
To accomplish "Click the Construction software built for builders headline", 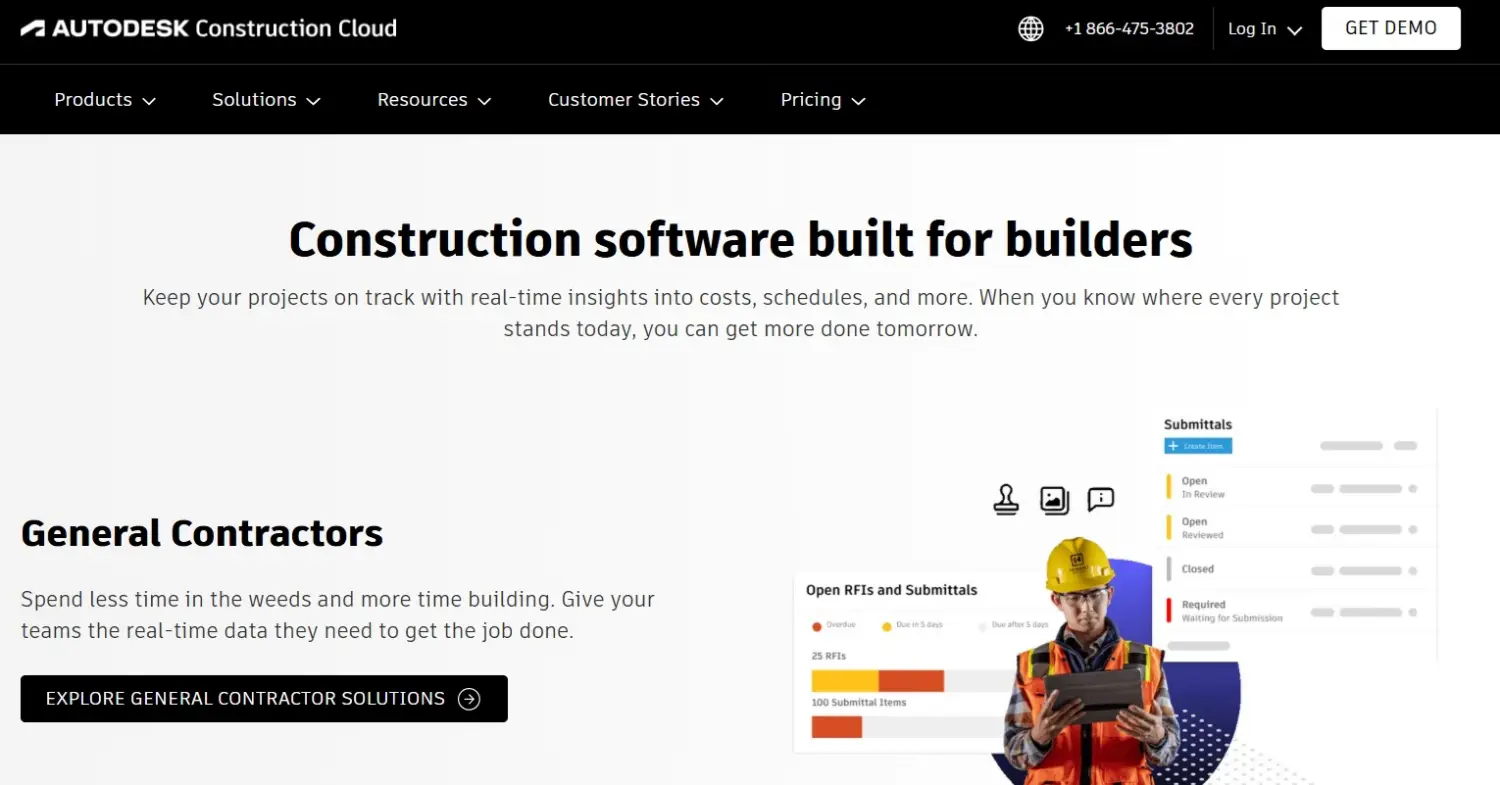I will pos(741,240).
